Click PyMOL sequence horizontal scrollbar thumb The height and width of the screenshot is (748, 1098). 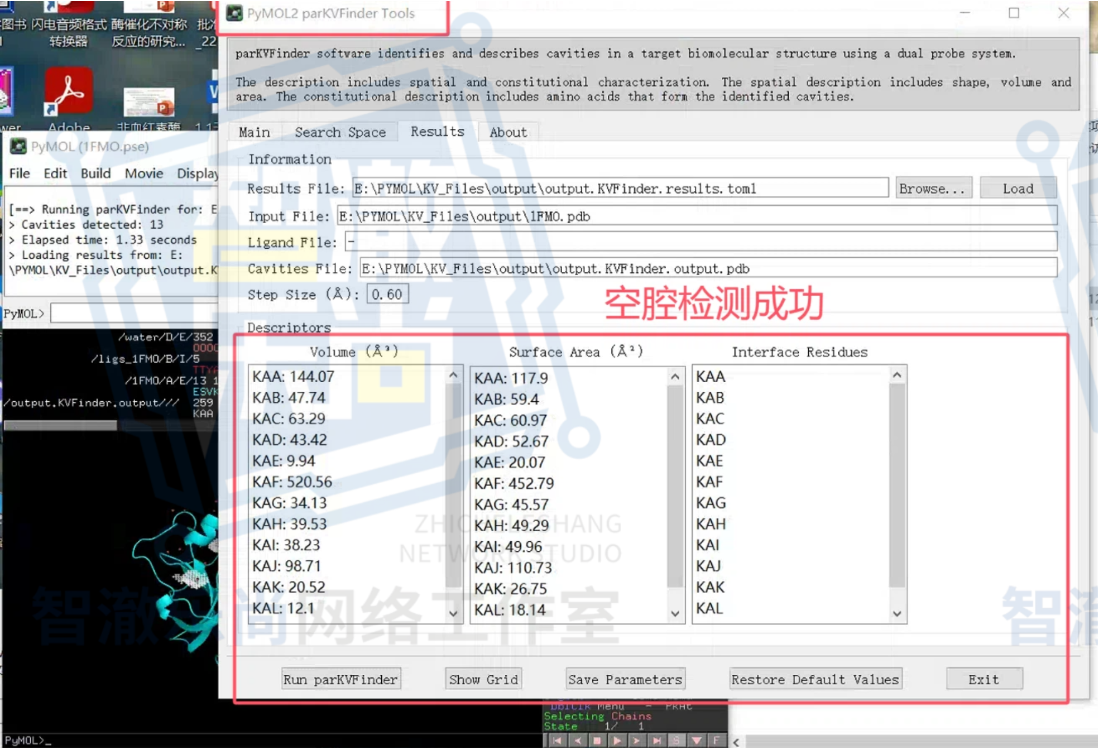pyautogui.click(x=60, y=425)
